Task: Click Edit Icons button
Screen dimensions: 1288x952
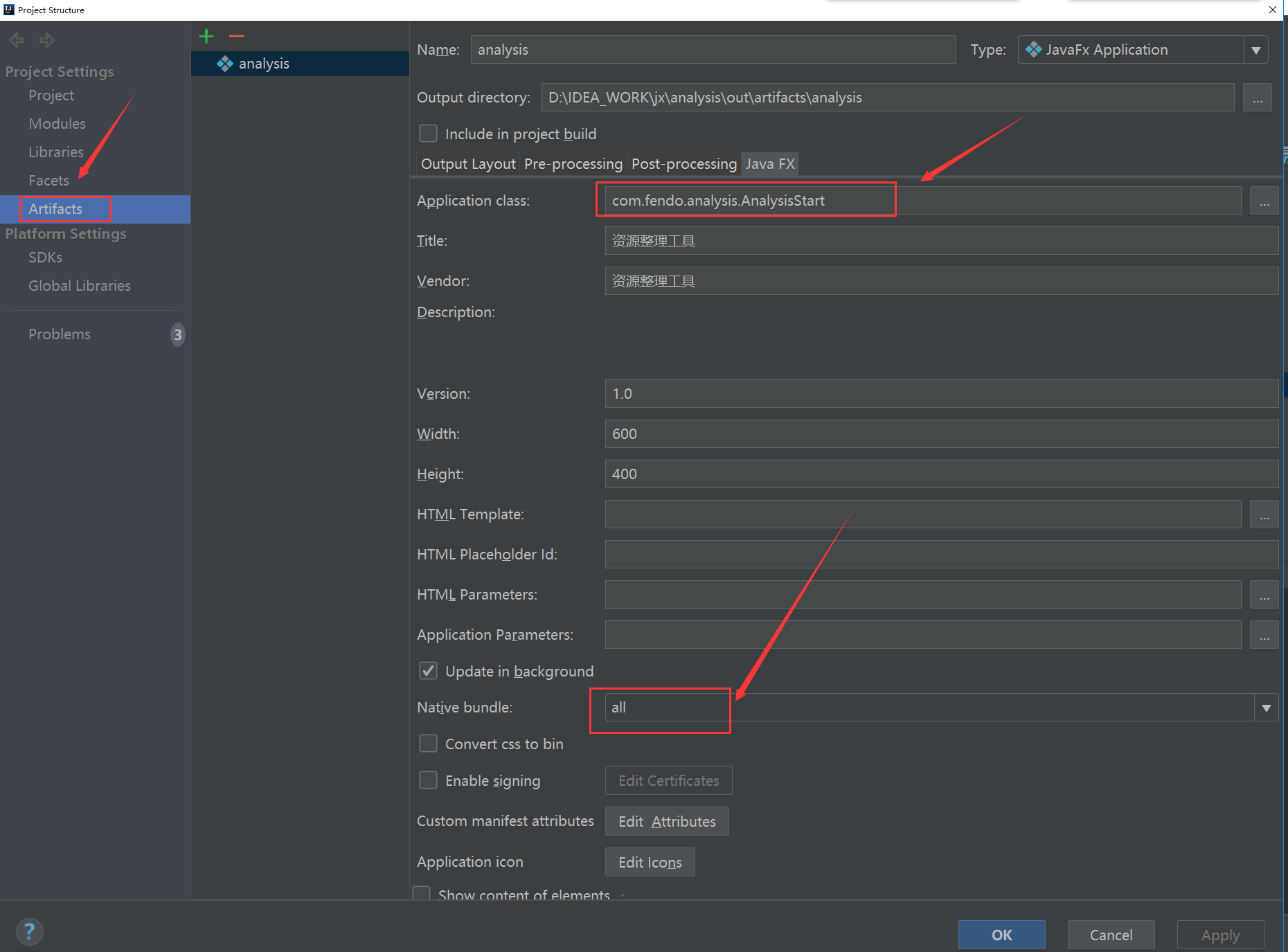Action: [650, 862]
